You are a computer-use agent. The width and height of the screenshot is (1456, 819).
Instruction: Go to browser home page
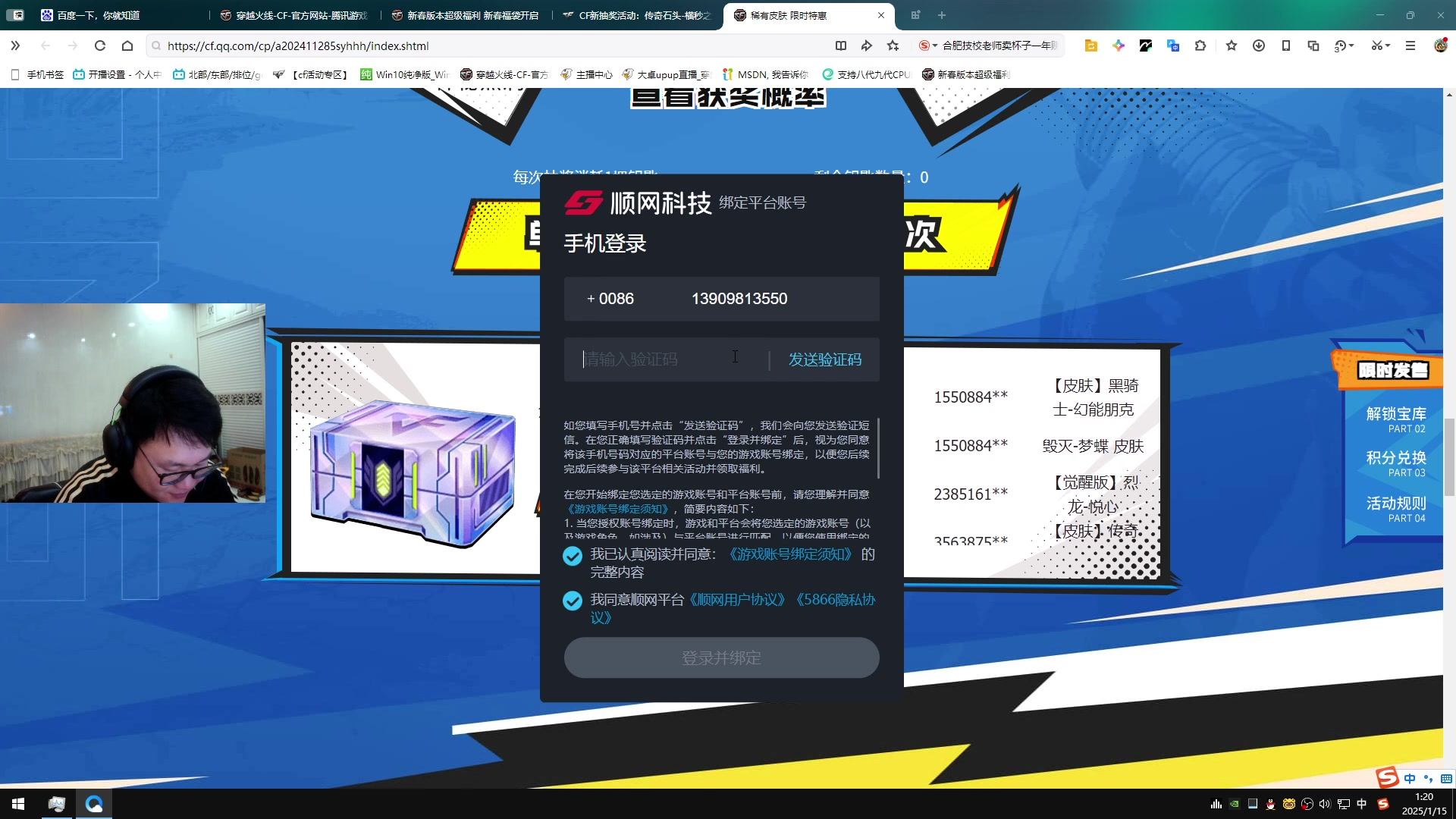[x=127, y=45]
